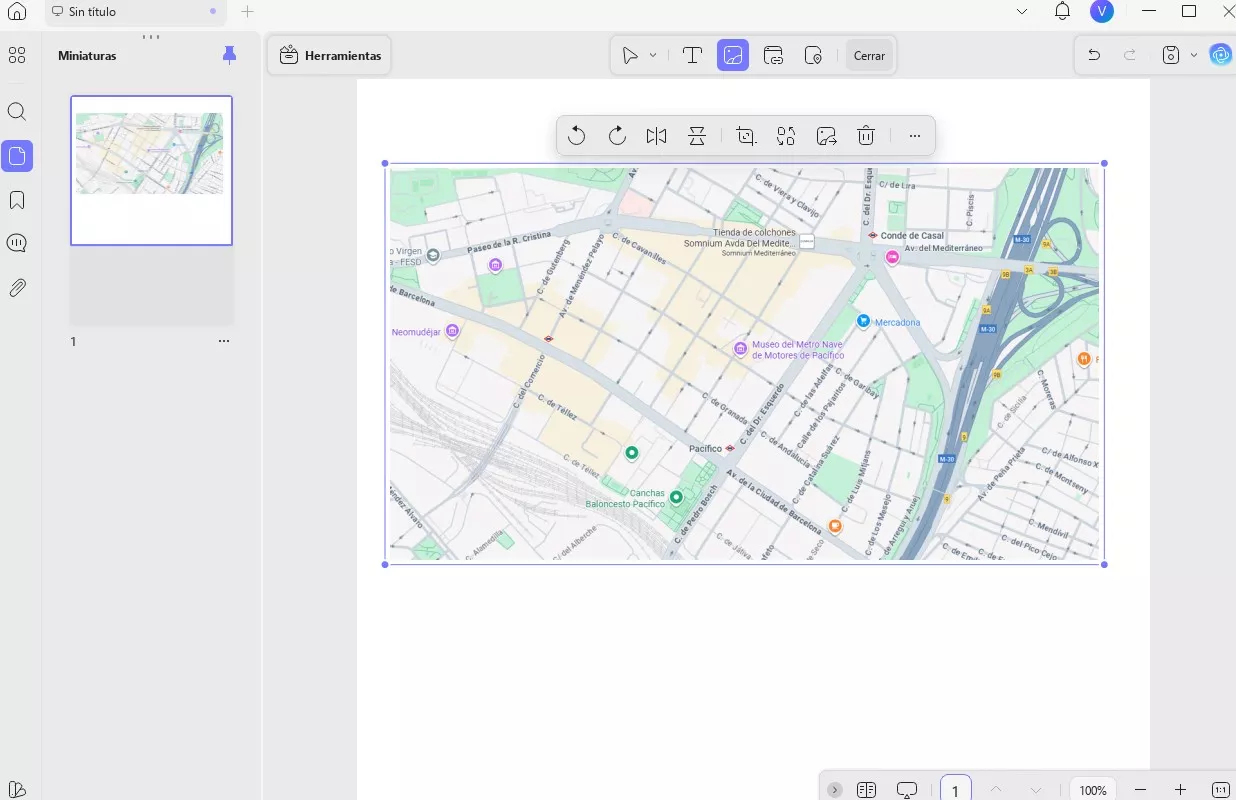1236x800 pixels.
Task: Expand the save options dropdown
Action: pos(1194,56)
